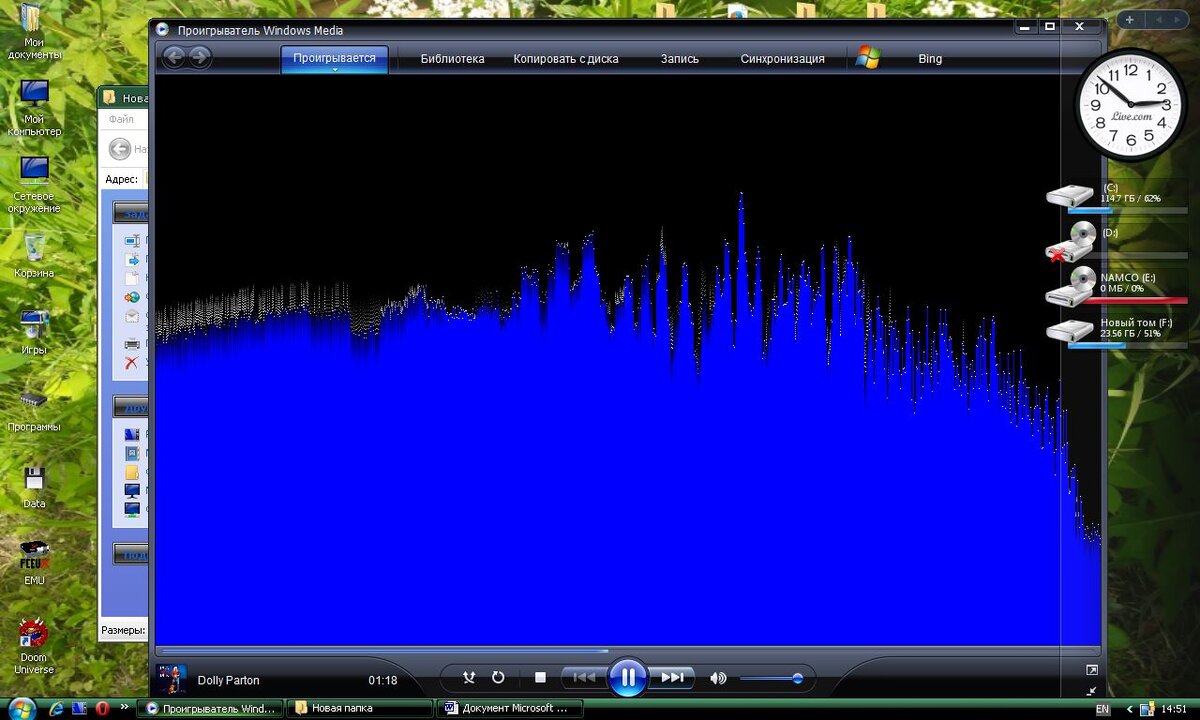
Task: Open the Библиотека tab
Action: (452, 59)
